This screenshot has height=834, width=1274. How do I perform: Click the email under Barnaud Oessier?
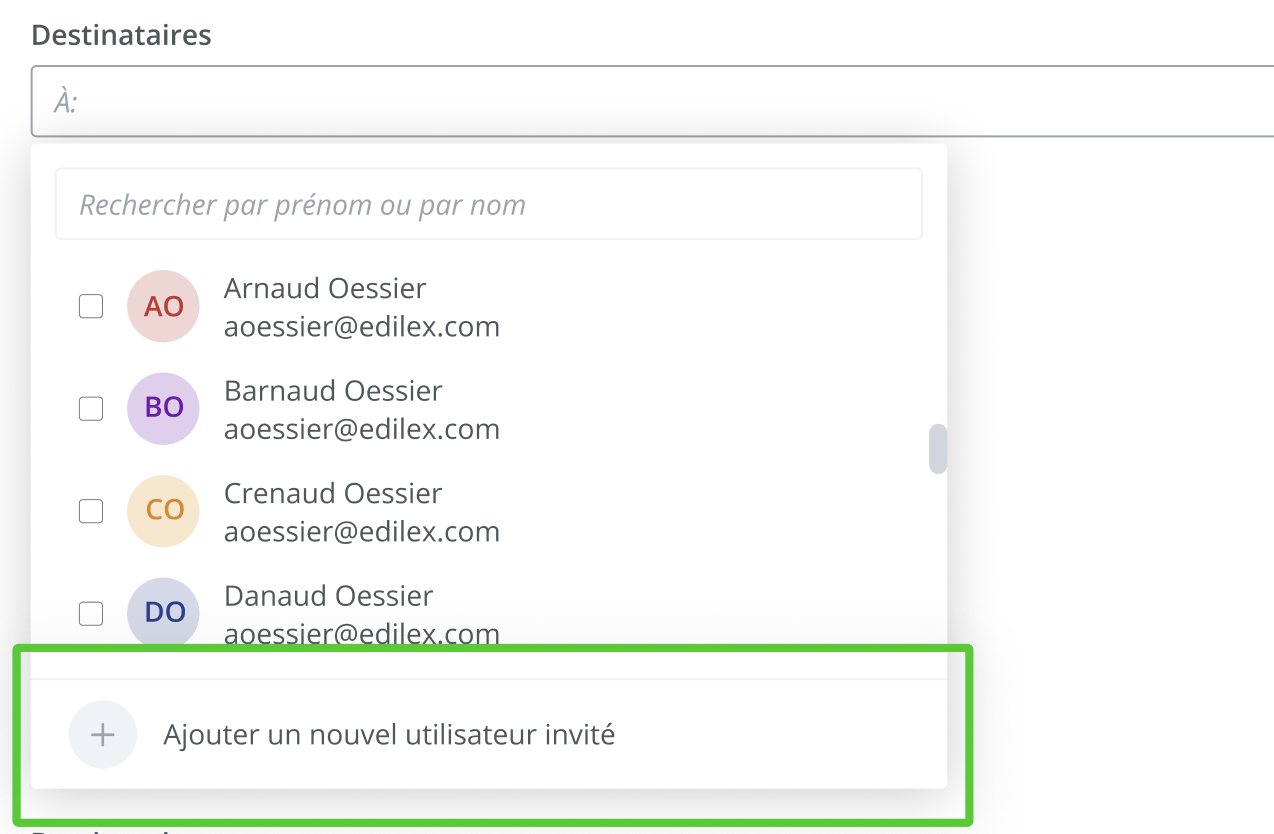point(362,429)
